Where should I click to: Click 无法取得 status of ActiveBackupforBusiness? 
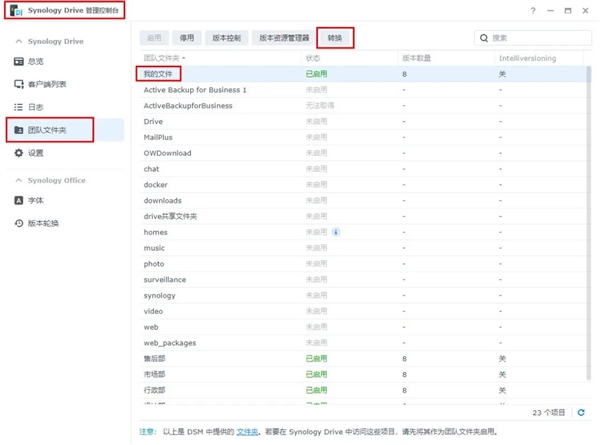(x=320, y=106)
